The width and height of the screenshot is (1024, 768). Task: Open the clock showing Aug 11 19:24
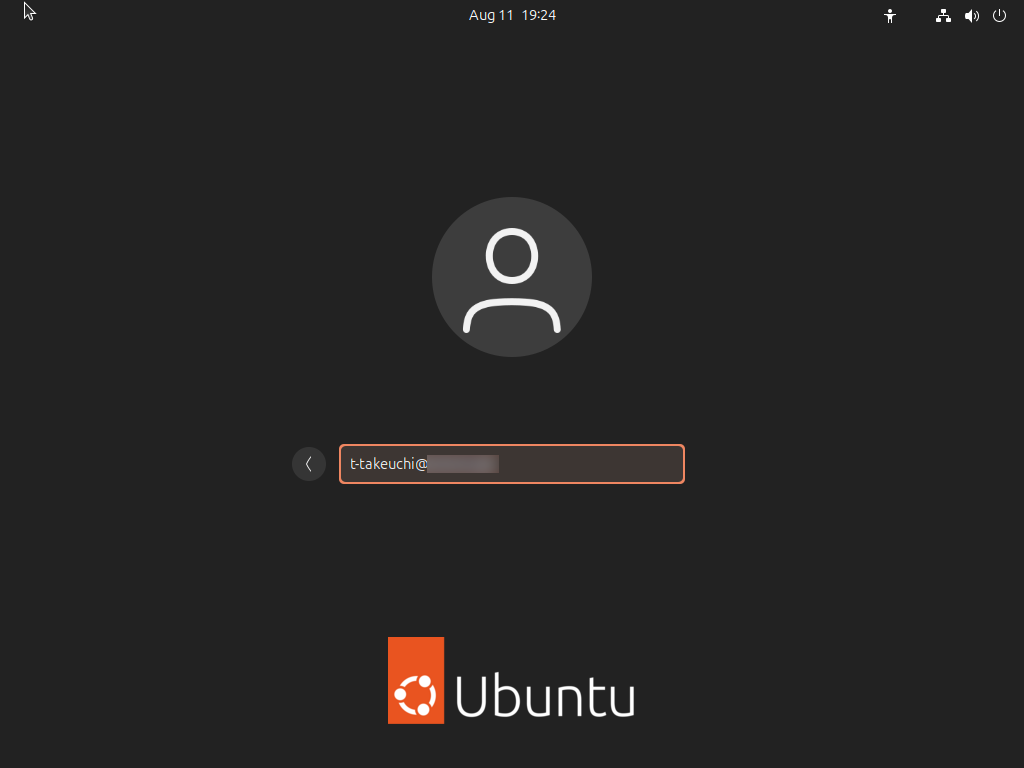coord(512,15)
